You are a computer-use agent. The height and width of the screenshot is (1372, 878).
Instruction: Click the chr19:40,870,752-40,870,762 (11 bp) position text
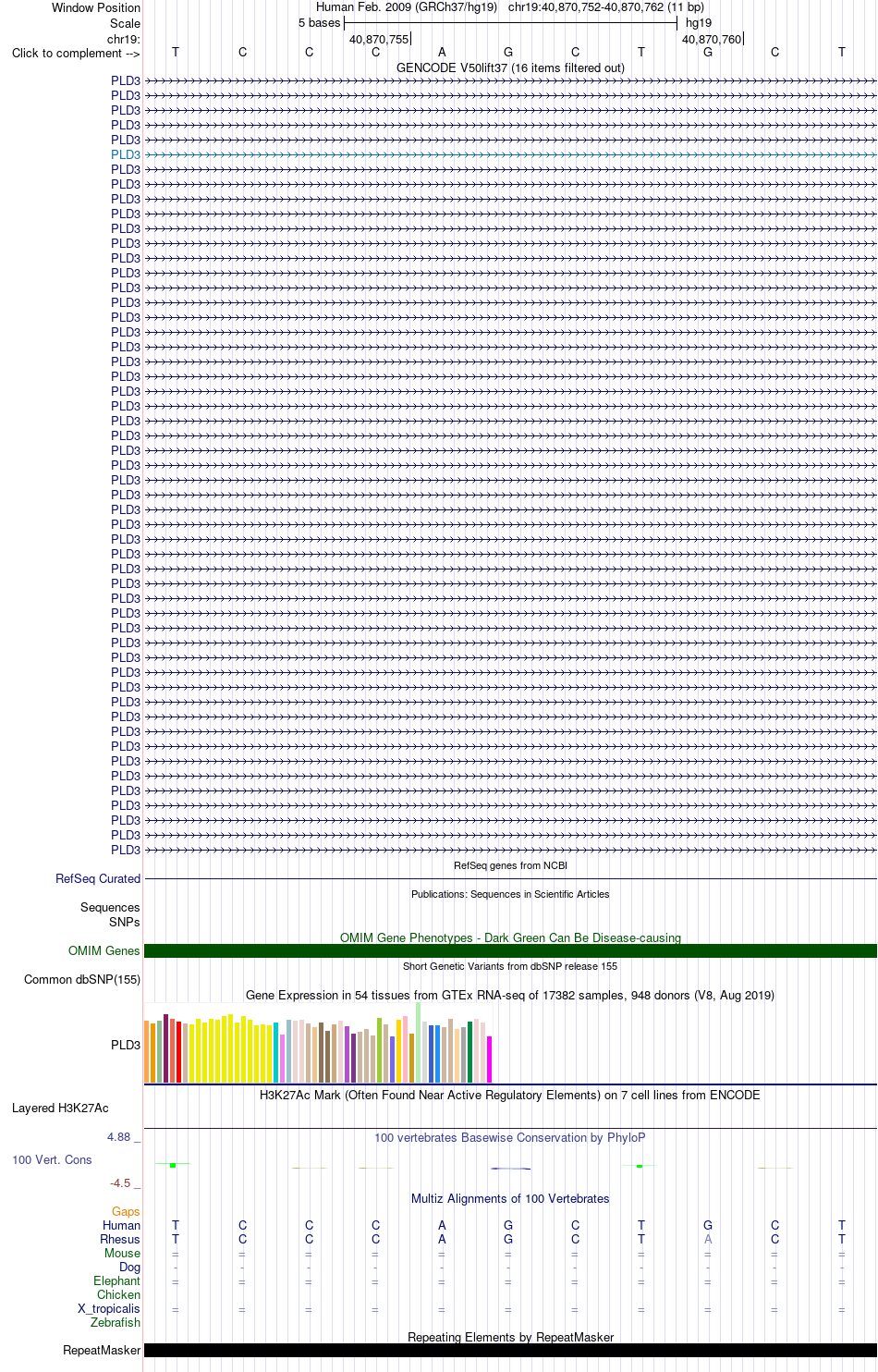[606, 7]
